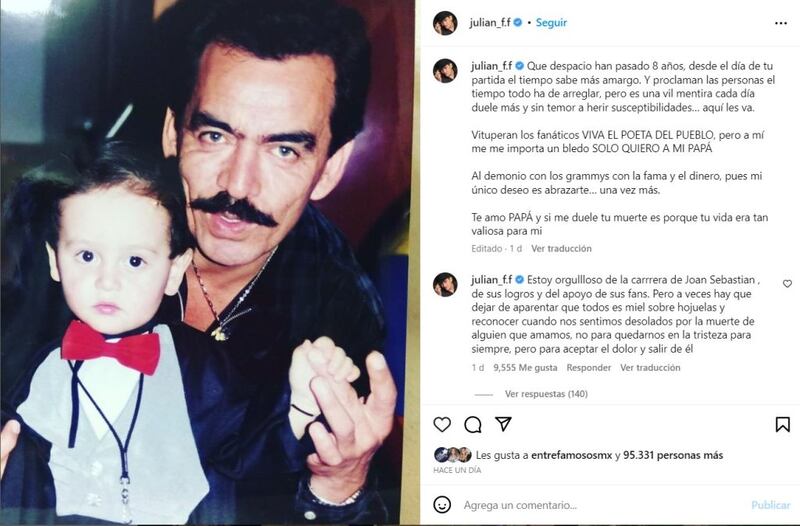Open comments via the speech bubble icon
Screen dimensions: 800x526
tap(472, 424)
